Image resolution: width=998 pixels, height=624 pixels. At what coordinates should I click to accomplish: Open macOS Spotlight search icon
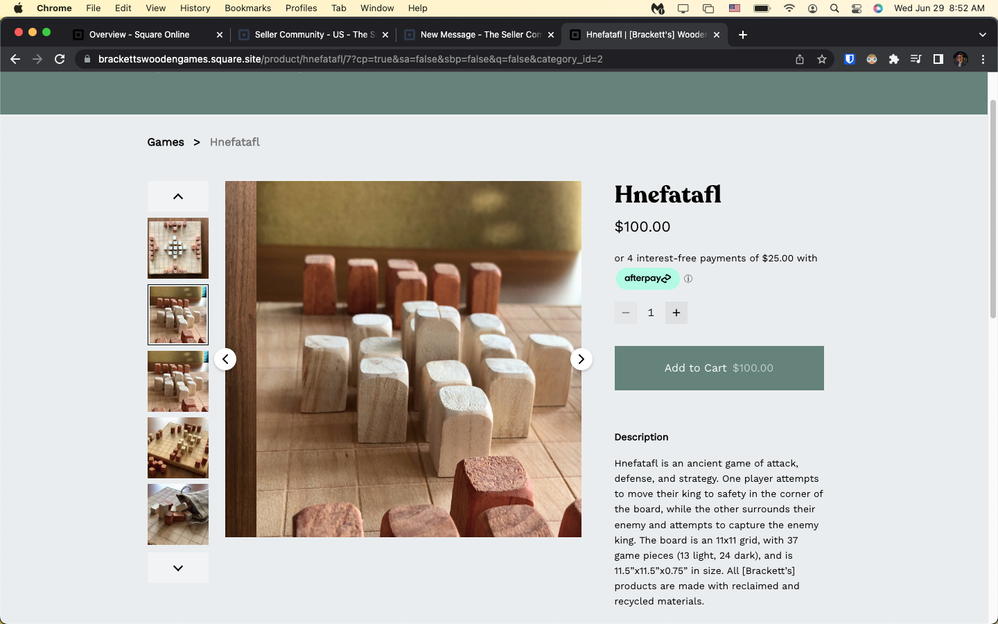834,8
